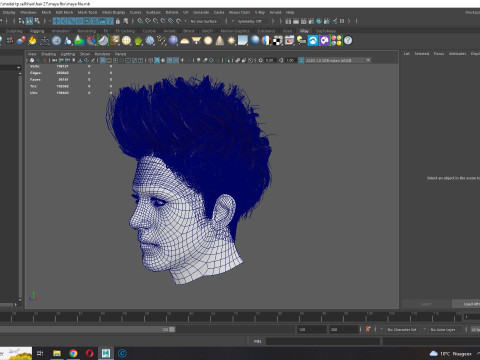Open Opera browser from the taskbar

point(90,353)
